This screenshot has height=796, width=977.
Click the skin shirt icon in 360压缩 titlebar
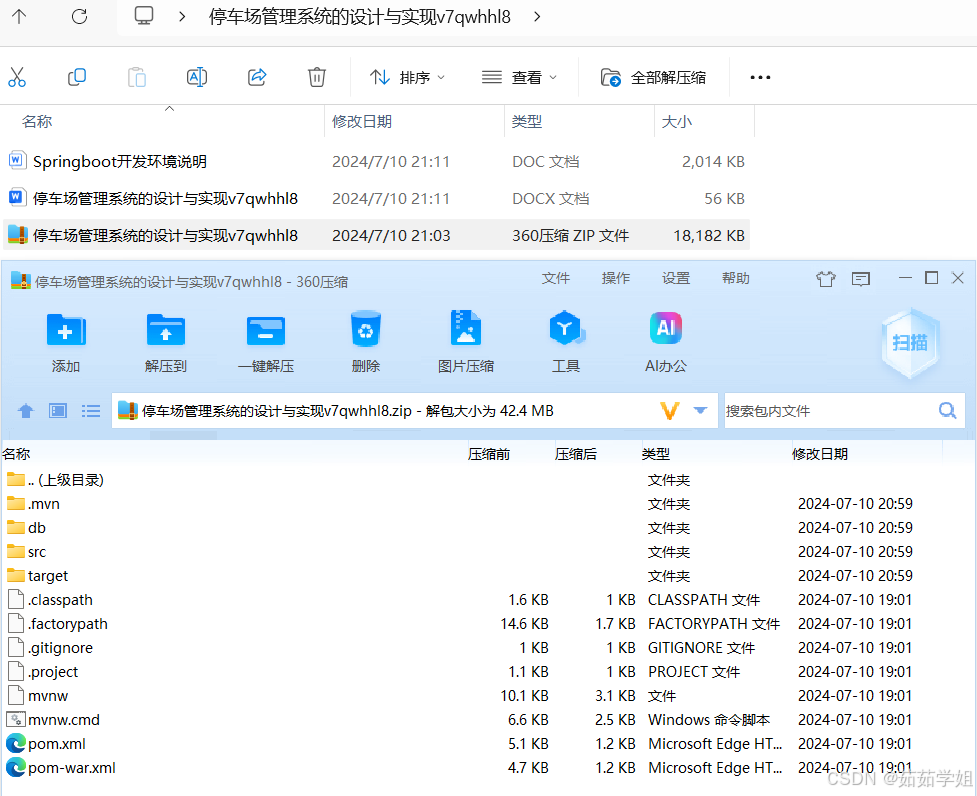pos(826,279)
